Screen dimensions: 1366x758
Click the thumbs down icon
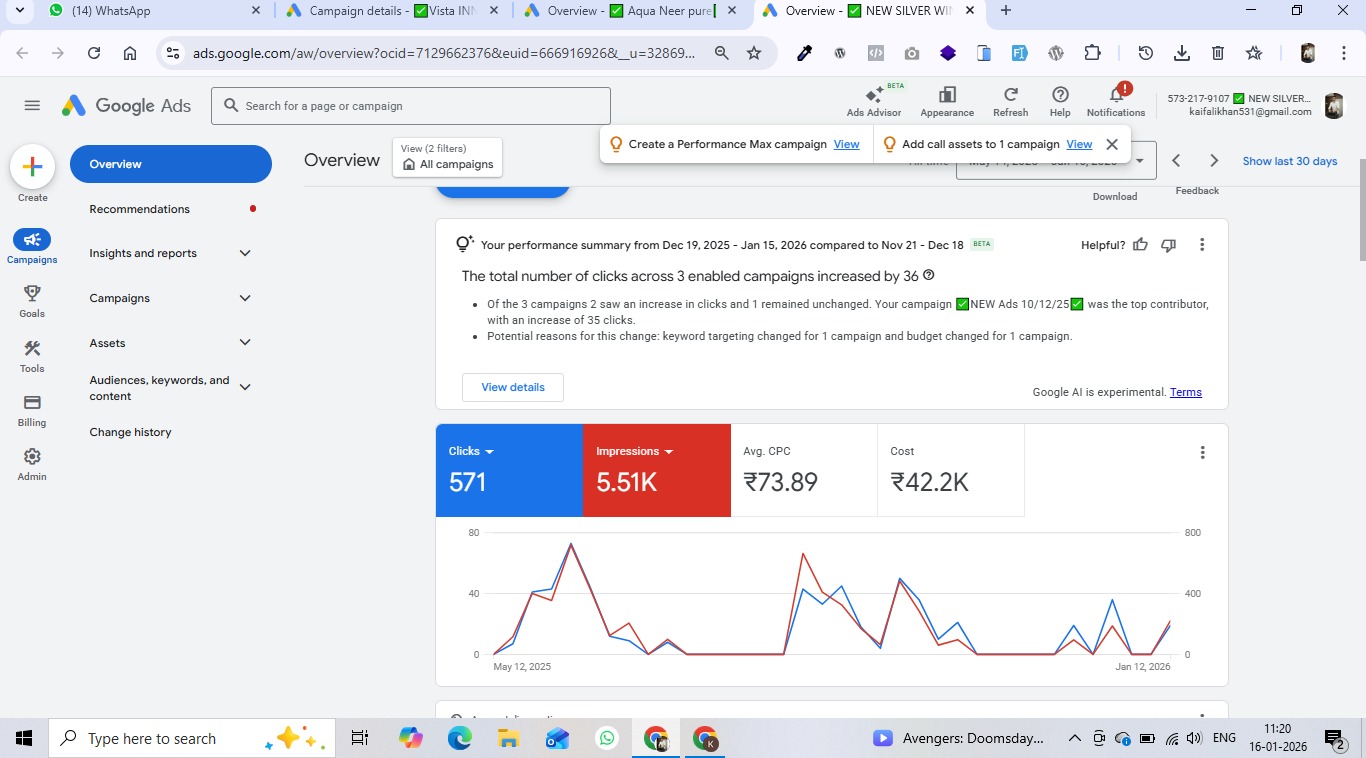(1168, 245)
